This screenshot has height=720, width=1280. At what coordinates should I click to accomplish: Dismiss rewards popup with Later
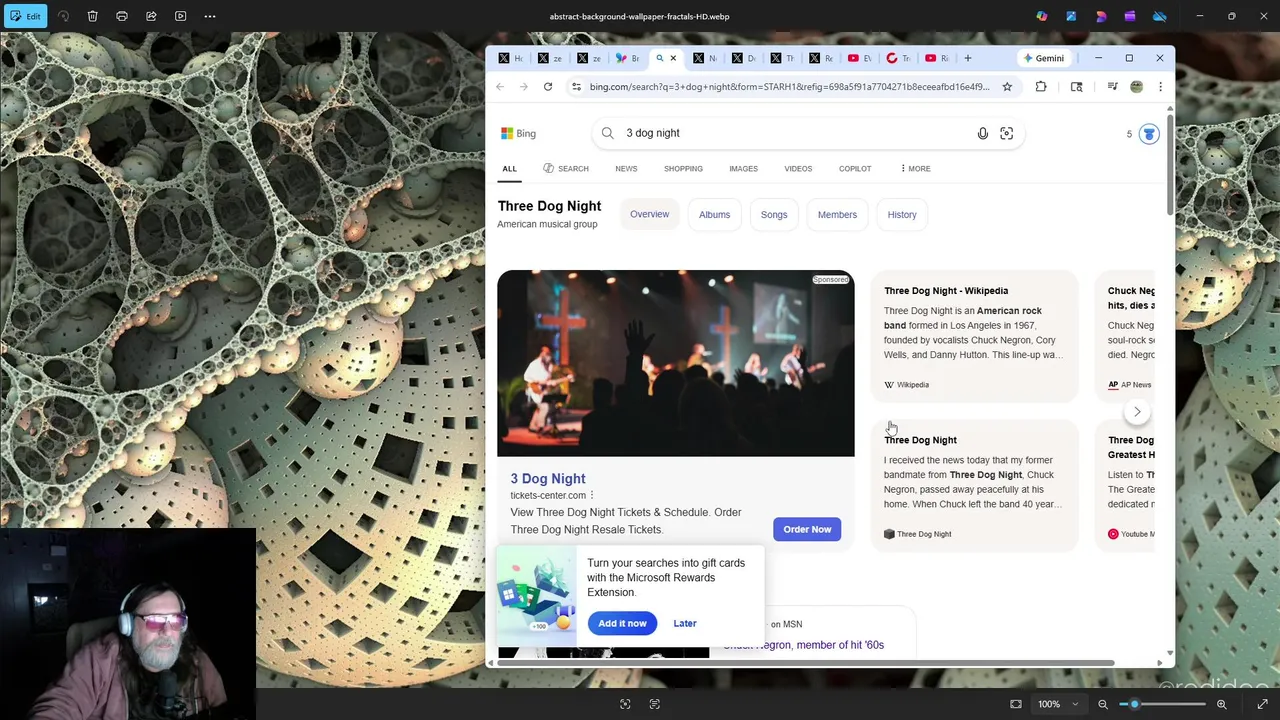point(685,623)
